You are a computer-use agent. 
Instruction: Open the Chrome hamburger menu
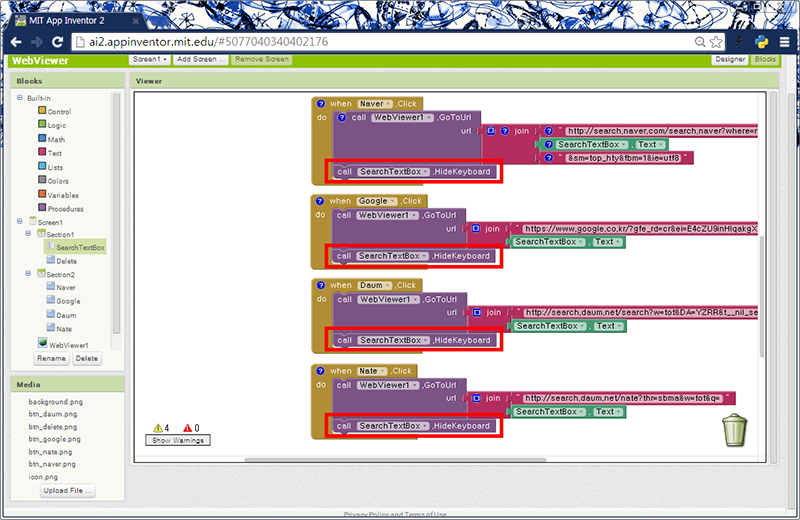785,42
